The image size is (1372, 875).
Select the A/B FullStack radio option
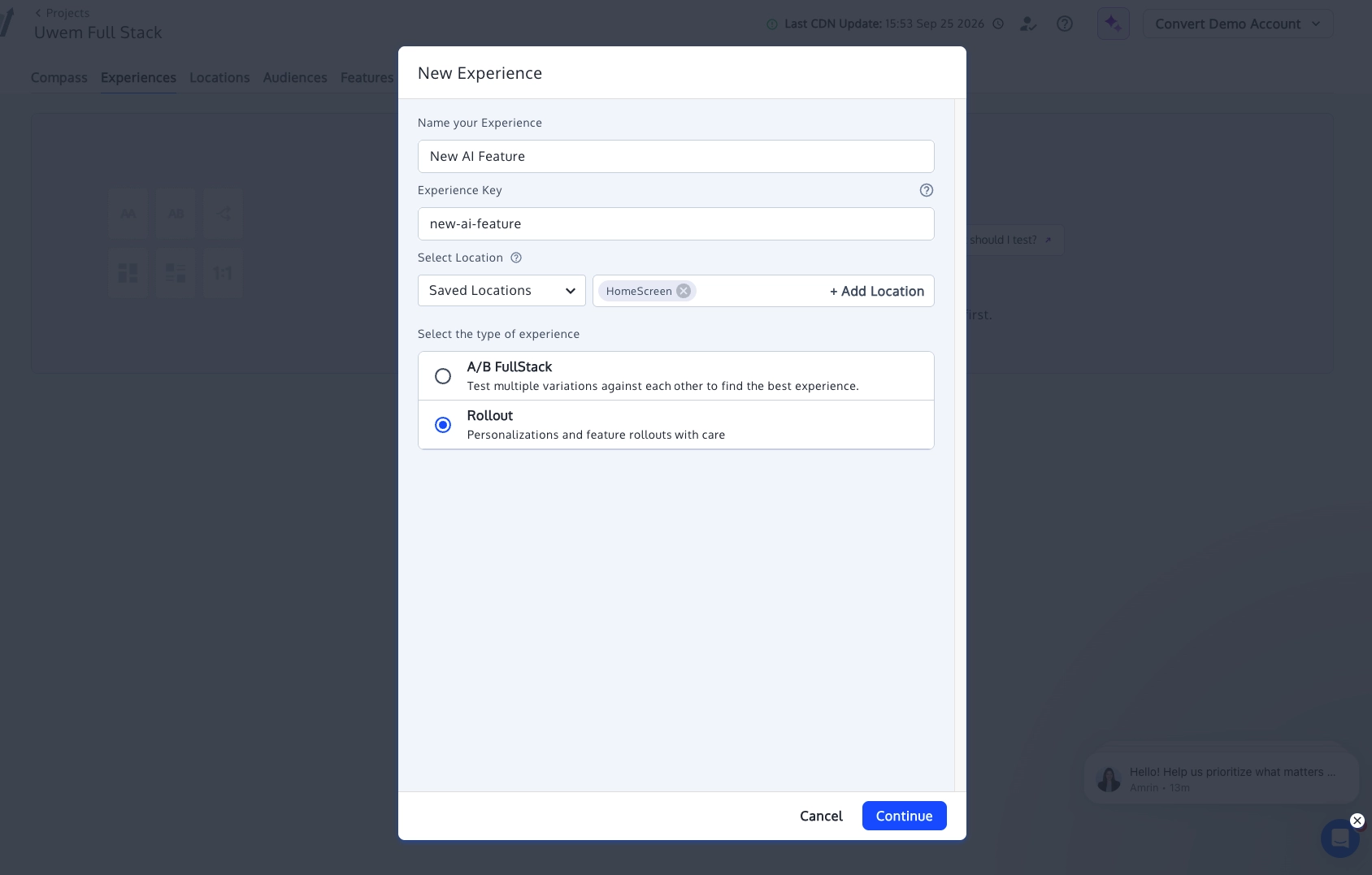tap(443, 376)
